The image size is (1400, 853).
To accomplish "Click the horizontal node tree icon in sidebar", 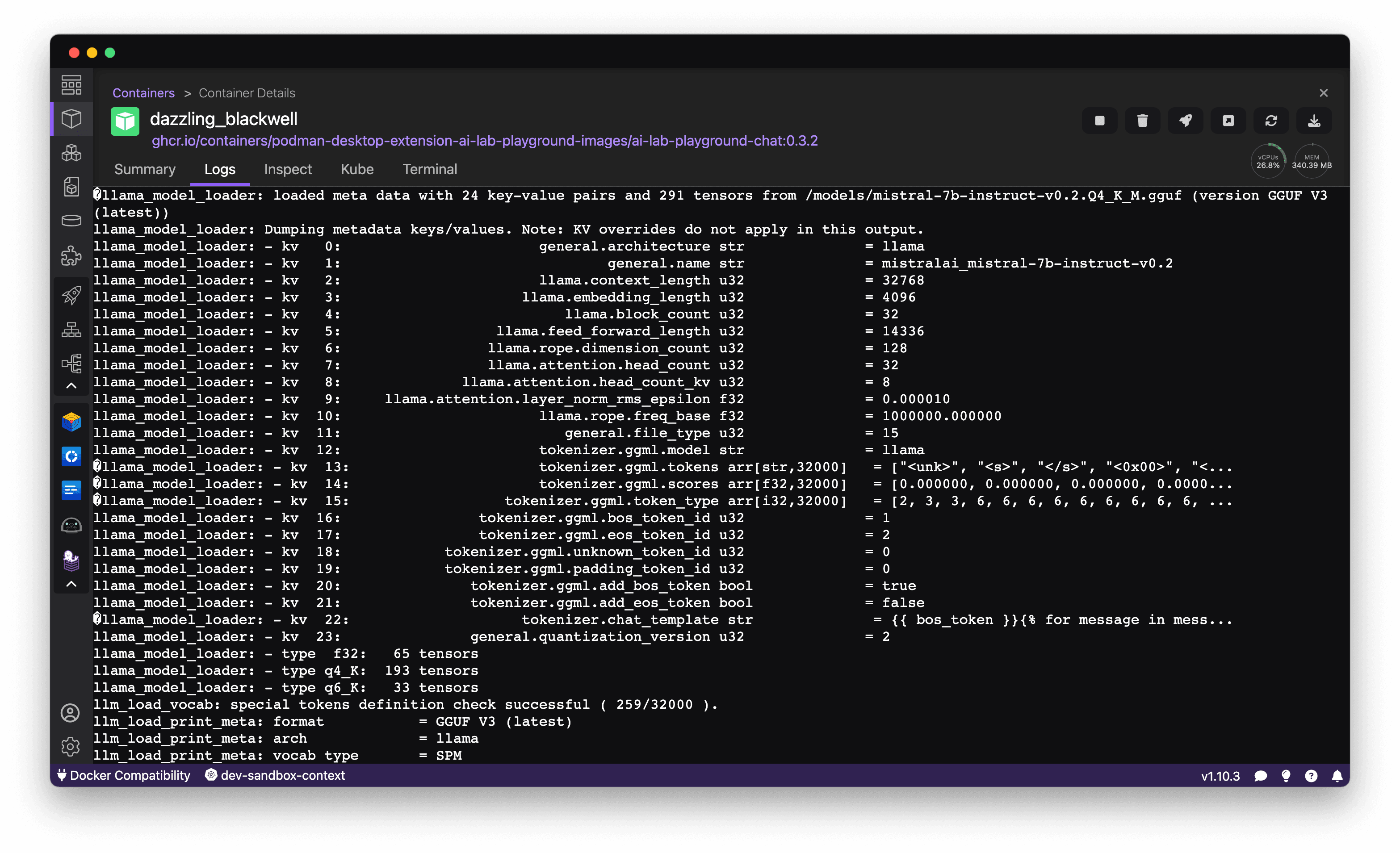I will [71, 364].
